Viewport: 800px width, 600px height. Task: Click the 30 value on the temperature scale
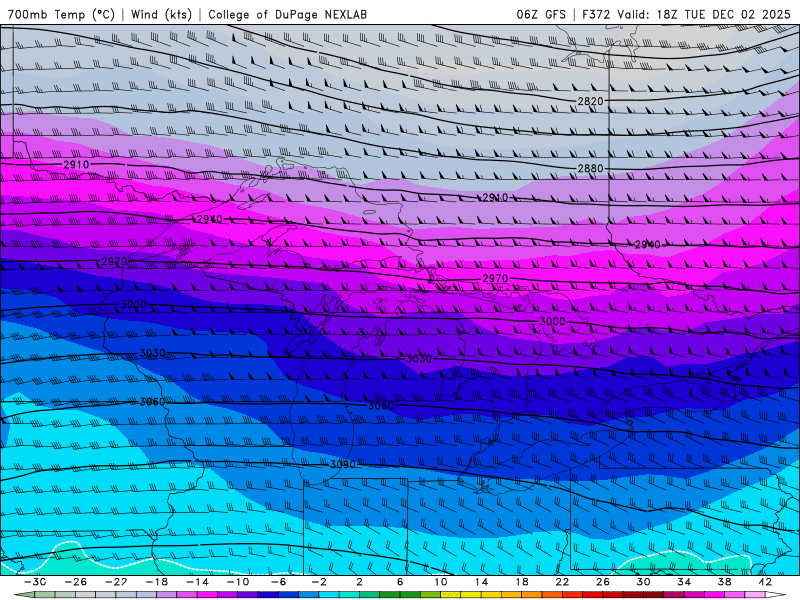(x=643, y=582)
